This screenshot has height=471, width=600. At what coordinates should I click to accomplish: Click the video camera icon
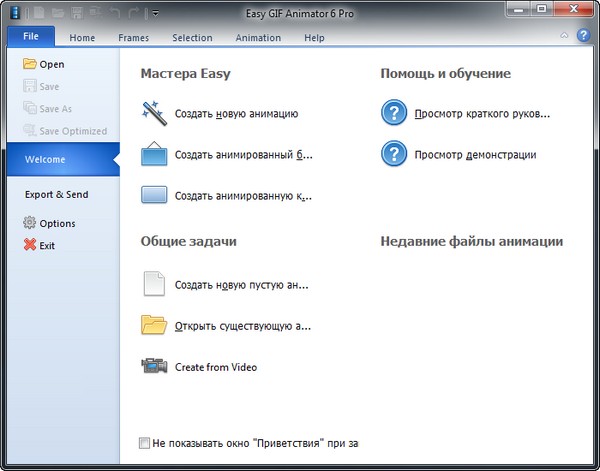153,367
